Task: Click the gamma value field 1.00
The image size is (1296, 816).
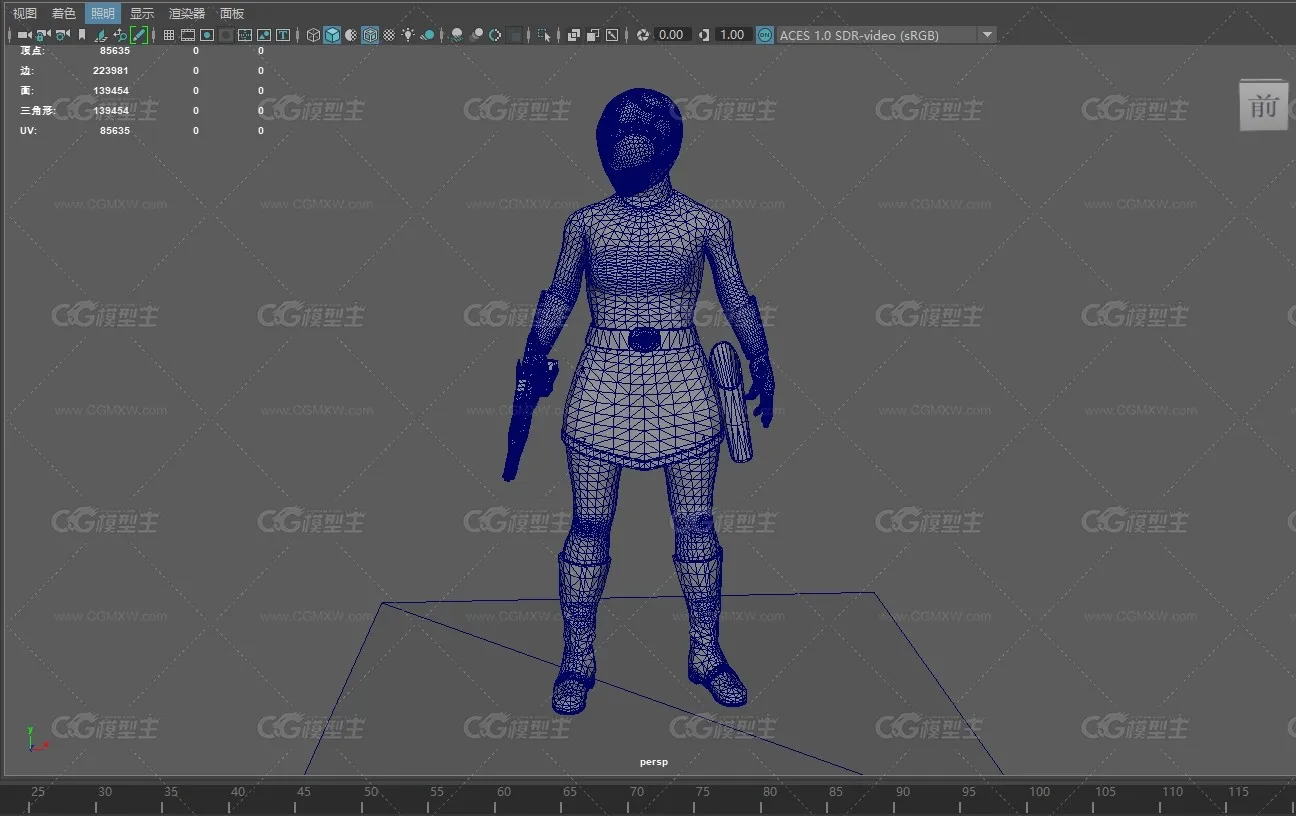Action: pyautogui.click(x=733, y=35)
